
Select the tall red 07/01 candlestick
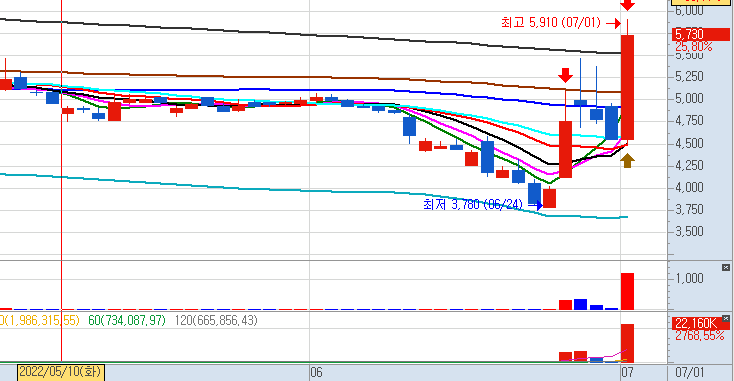point(627,87)
